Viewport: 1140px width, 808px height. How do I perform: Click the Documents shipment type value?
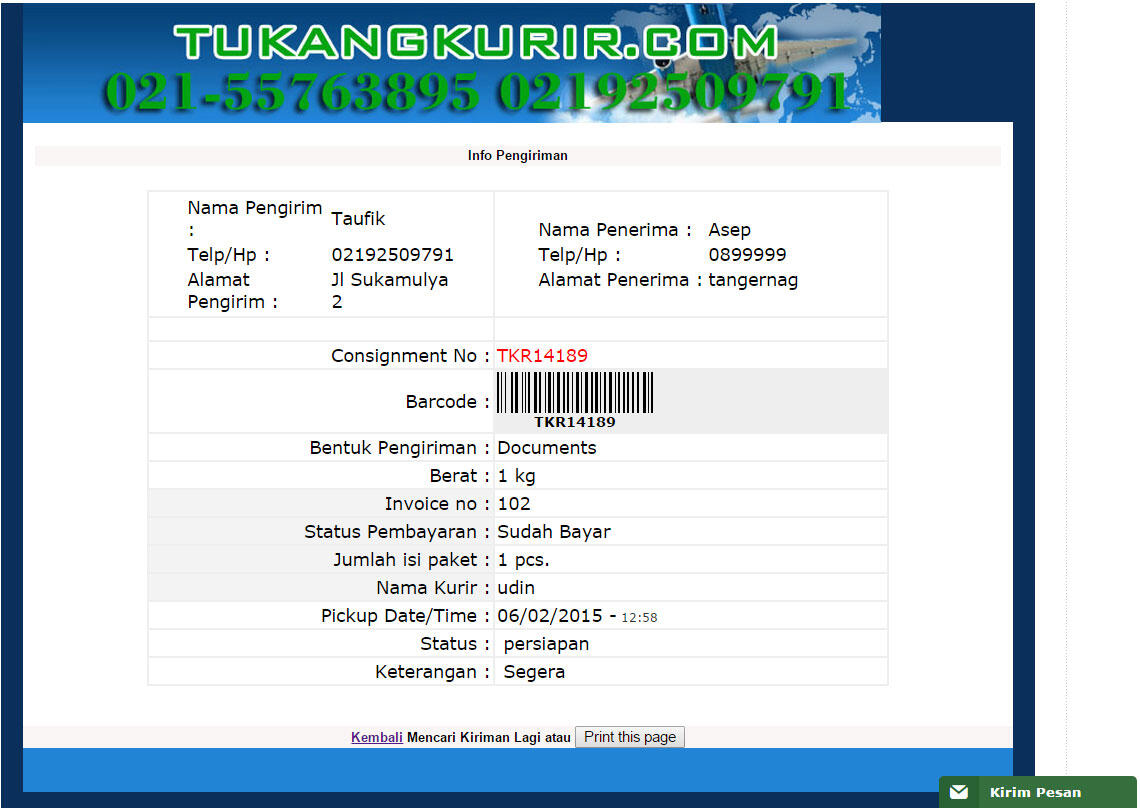coord(547,448)
